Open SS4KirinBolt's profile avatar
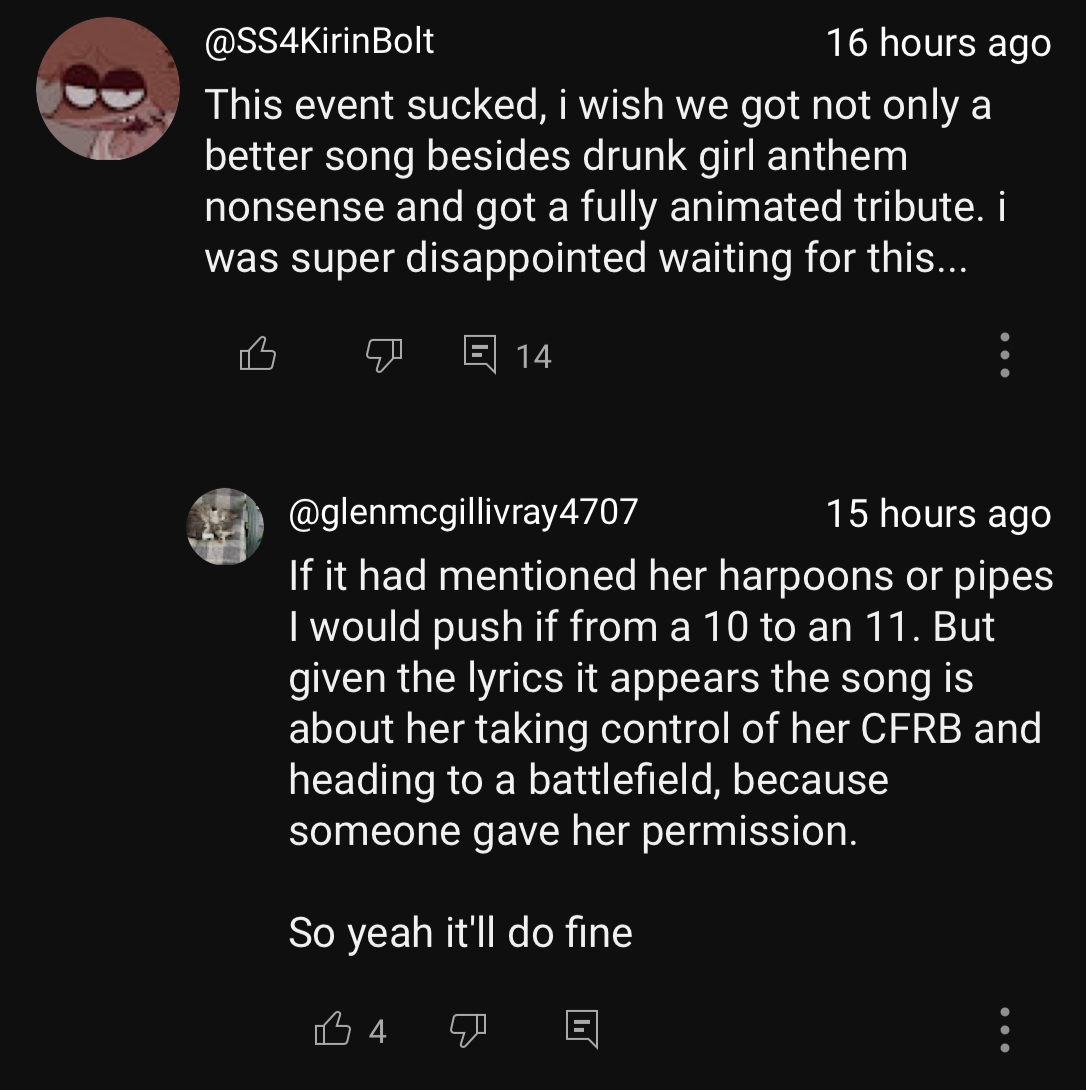Image resolution: width=1086 pixels, height=1090 pixels. [108, 89]
